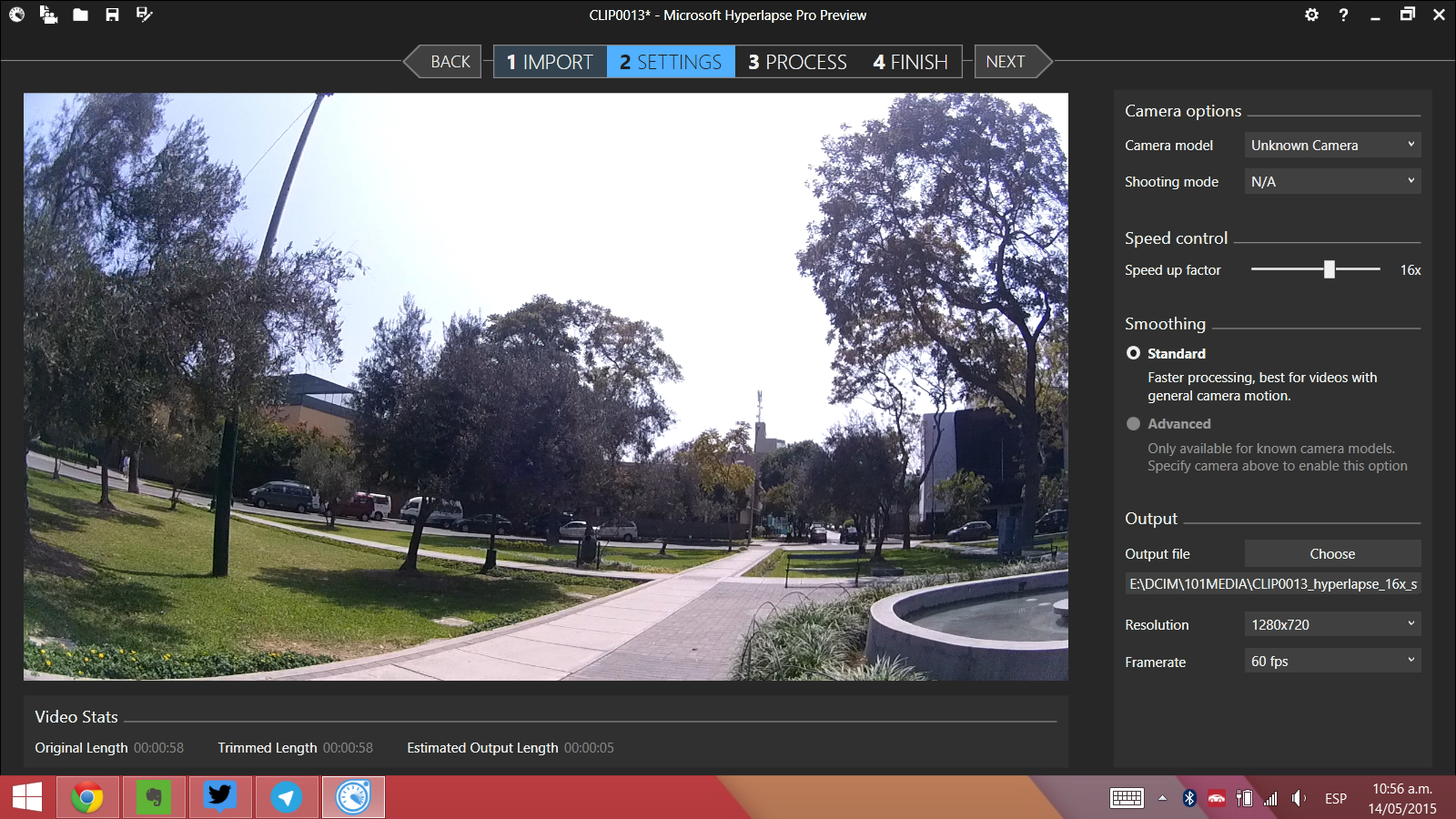This screenshot has width=1456, height=819.
Task: Open project using the folder icon
Action: [80, 15]
